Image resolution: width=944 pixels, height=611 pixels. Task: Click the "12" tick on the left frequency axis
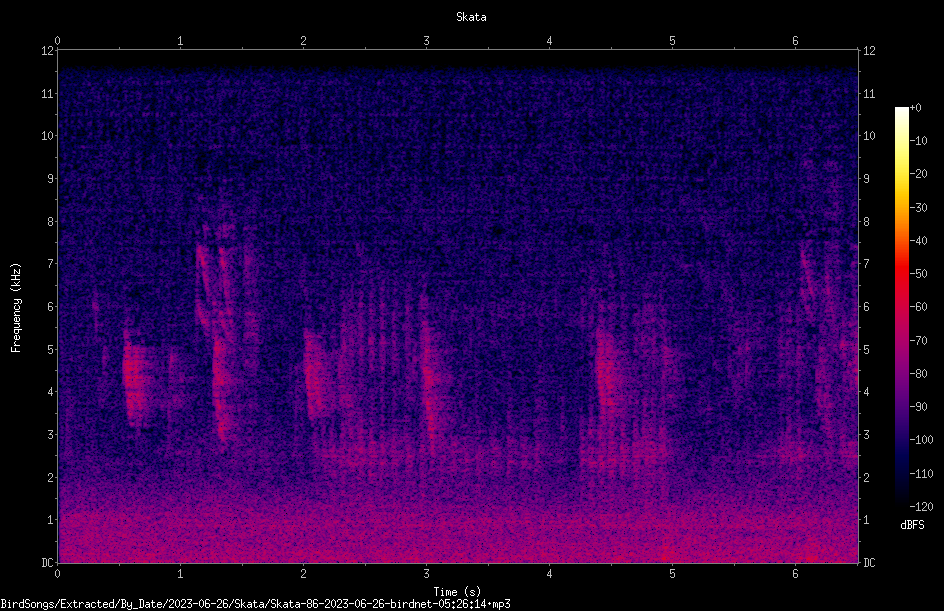pyautogui.click(x=47, y=51)
